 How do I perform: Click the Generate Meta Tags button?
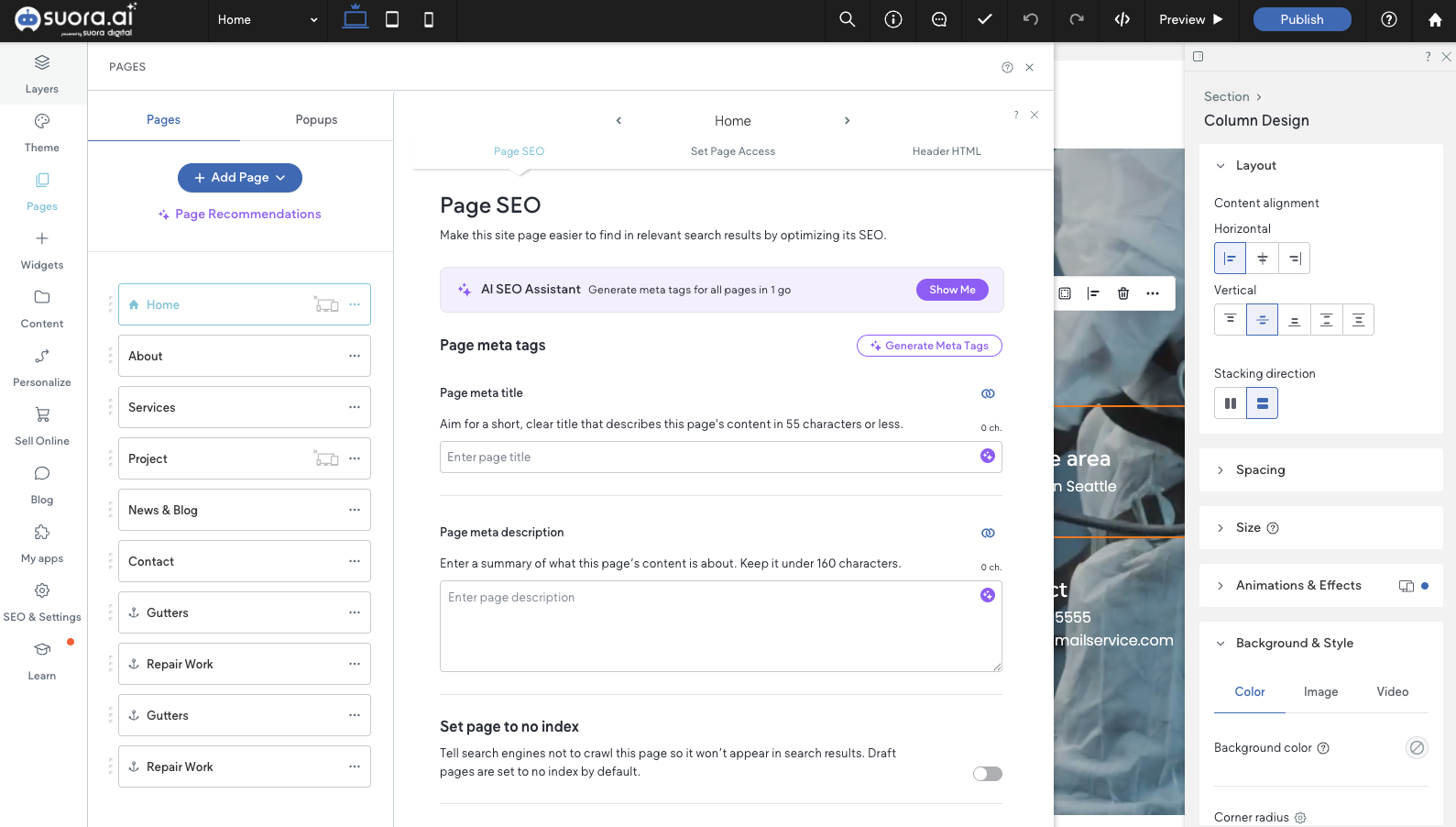929,346
